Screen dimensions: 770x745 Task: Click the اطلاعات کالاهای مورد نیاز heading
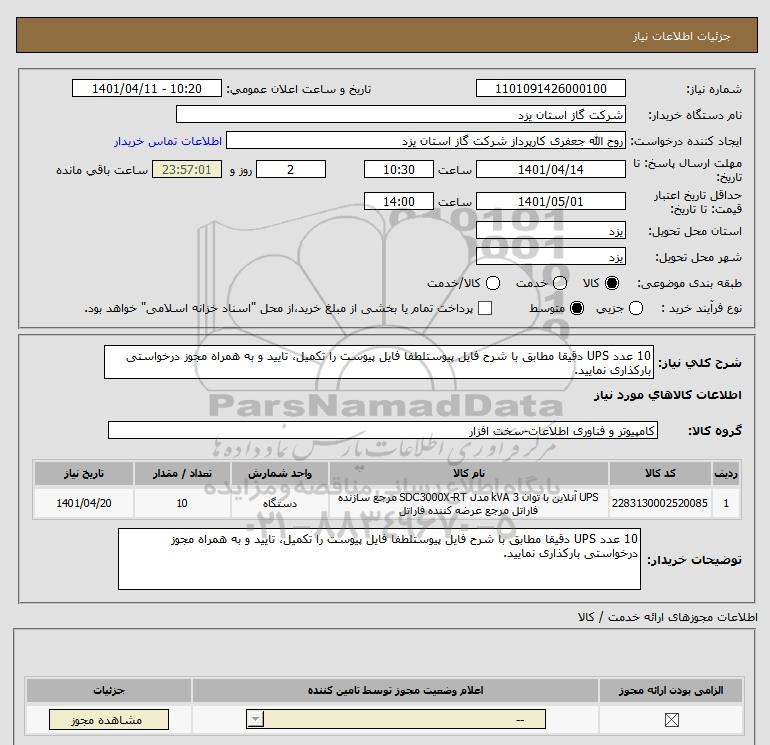(667, 395)
